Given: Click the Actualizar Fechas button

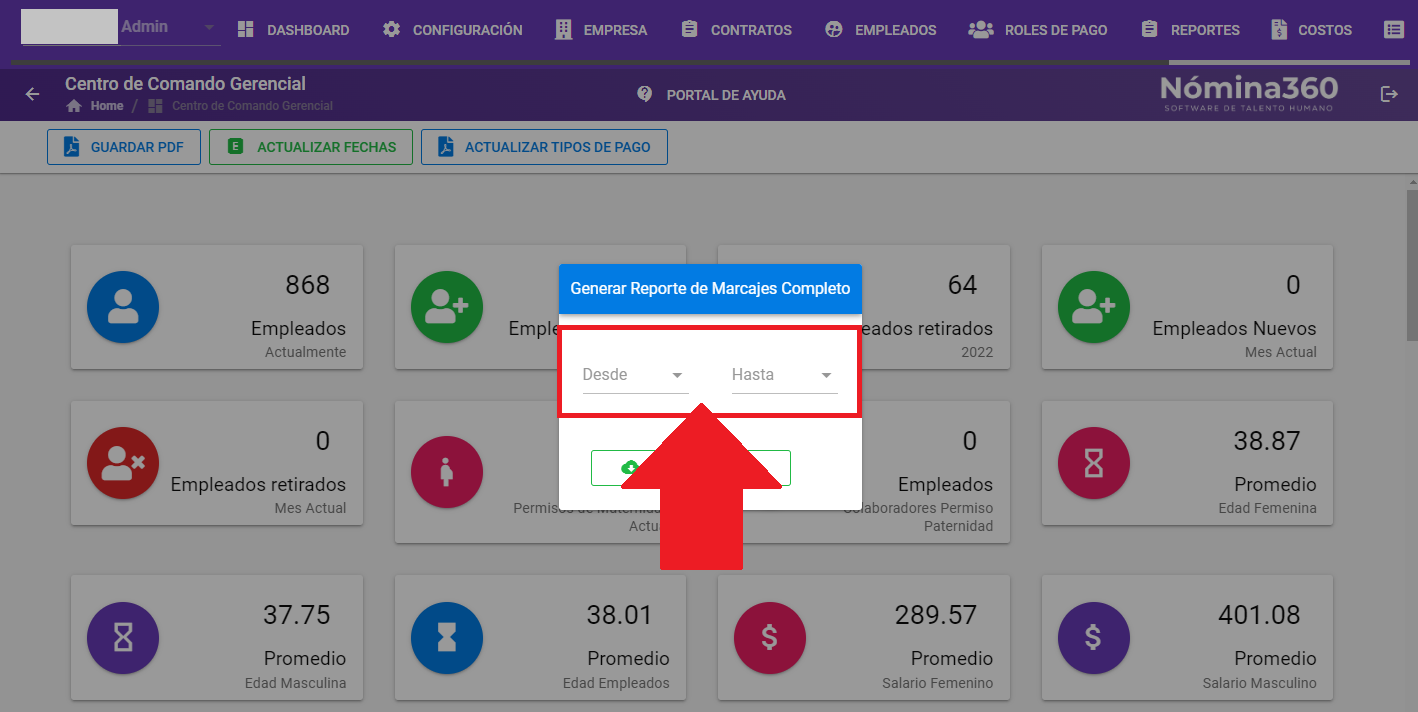Looking at the screenshot, I should (x=311, y=147).
